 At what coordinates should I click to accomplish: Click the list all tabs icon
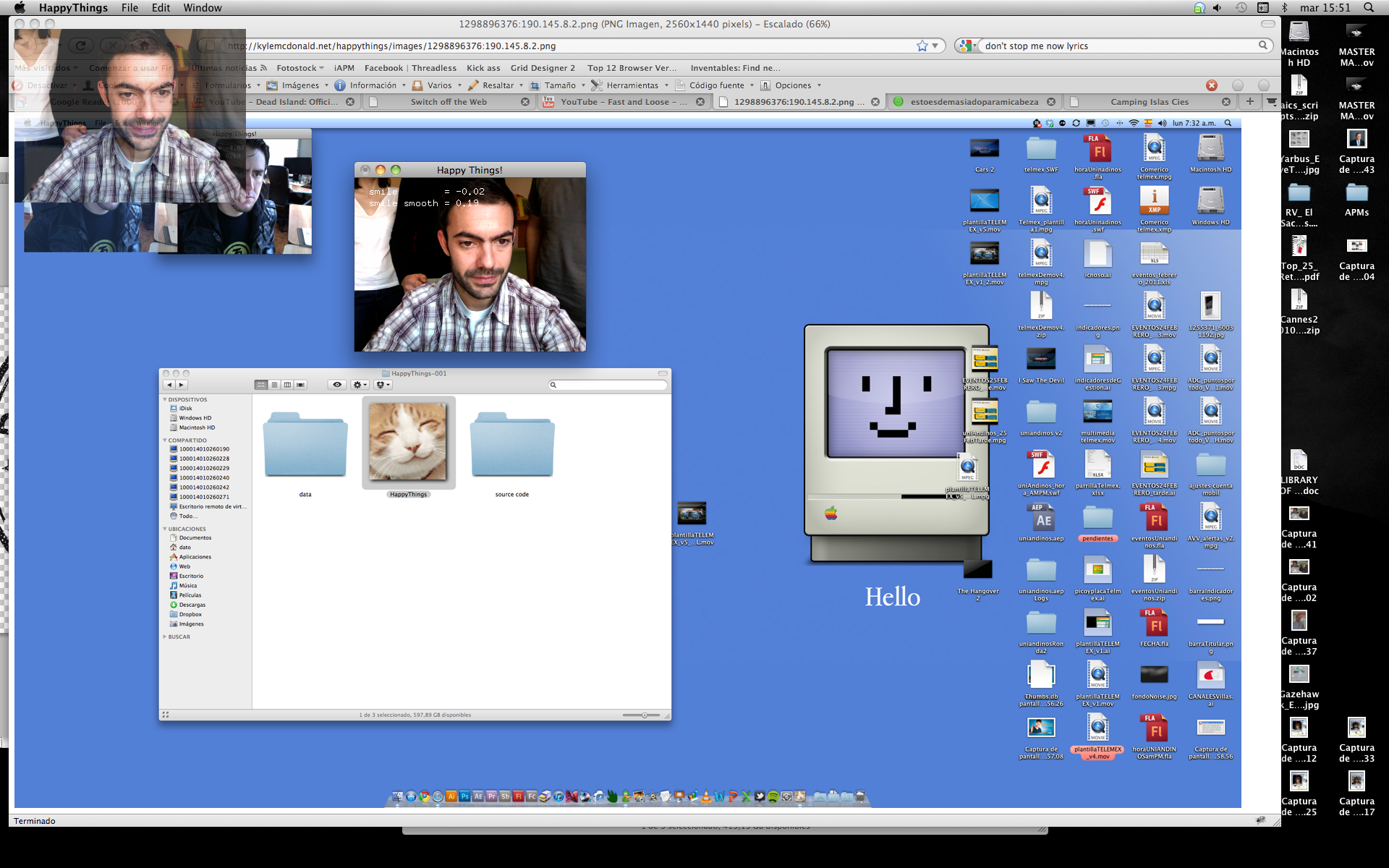pyautogui.click(x=1271, y=101)
